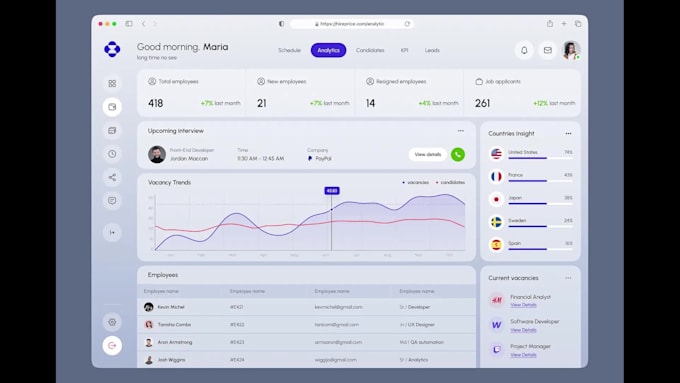Click the Project Manager company logo
Viewport: 680px width, 383px height.
[497, 349]
